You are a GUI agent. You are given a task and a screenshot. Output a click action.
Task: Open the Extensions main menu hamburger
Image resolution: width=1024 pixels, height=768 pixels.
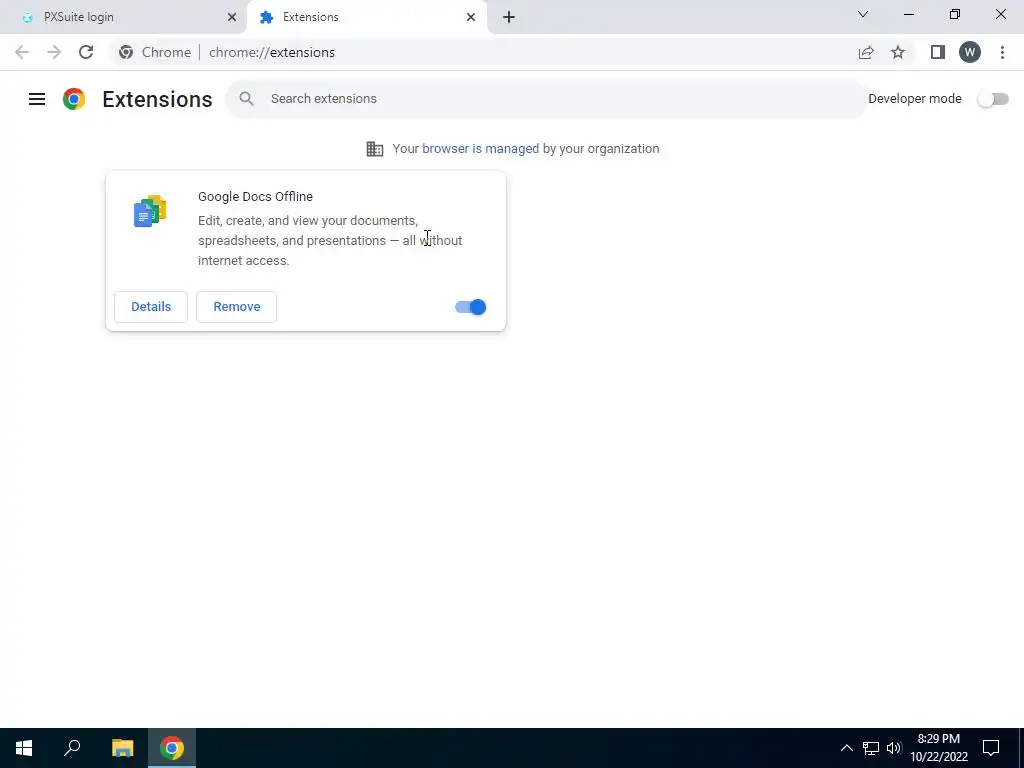pos(37,99)
